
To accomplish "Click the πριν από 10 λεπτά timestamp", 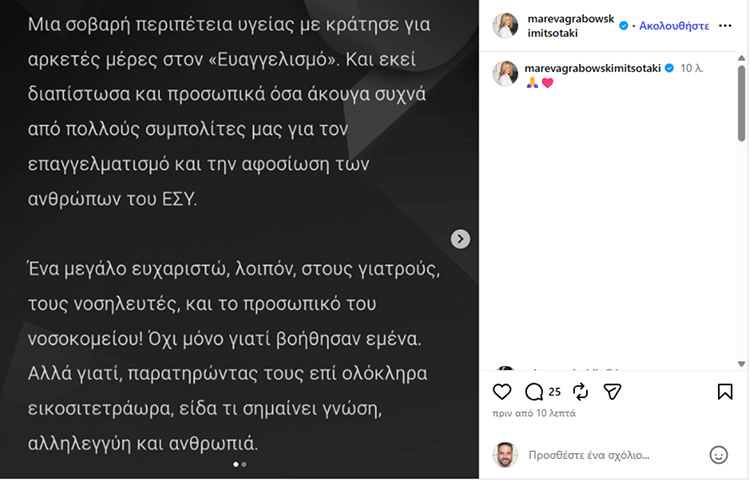I will pos(533,413).
